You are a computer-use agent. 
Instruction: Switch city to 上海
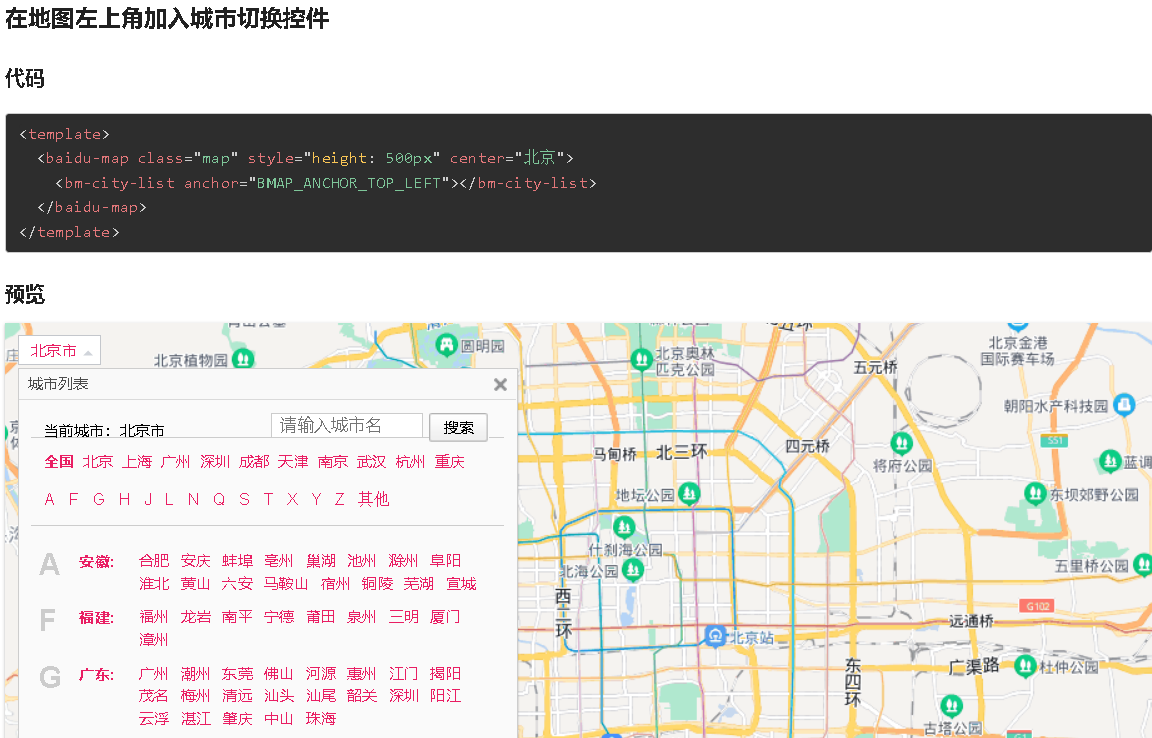click(x=137, y=462)
